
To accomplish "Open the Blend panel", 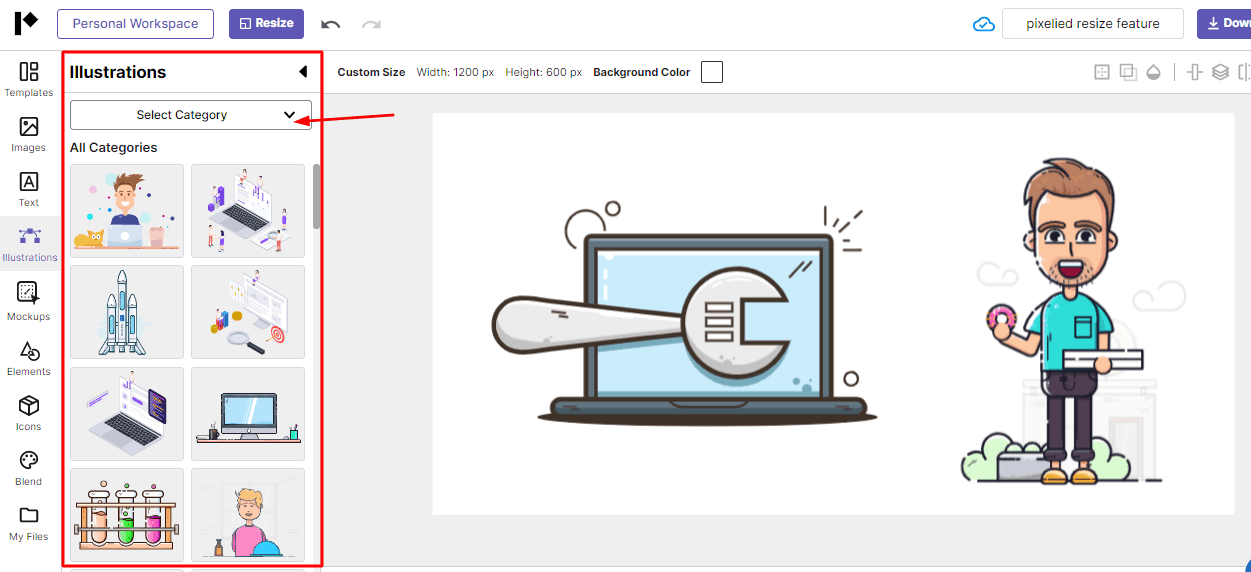I will (x=29, y=468).
